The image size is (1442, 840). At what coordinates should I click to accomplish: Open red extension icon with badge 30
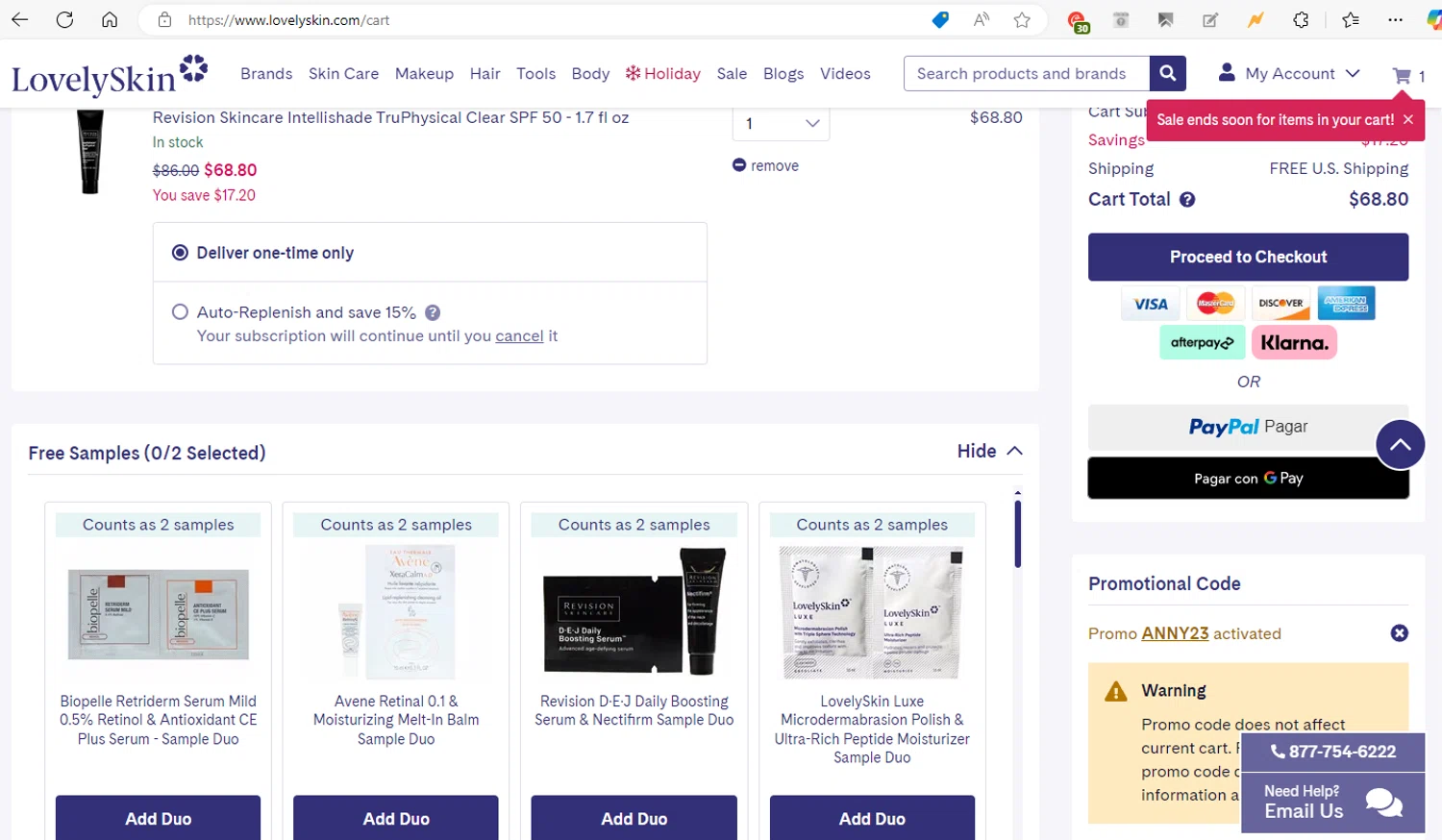pos(1078,20)
